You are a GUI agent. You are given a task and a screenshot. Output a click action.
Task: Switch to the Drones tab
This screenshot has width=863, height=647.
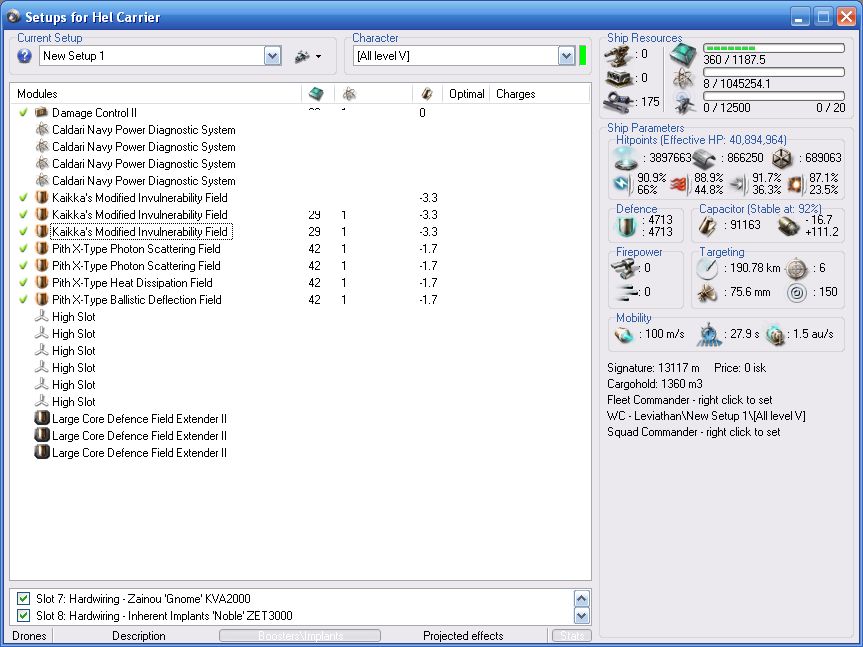[x=29, y=636]
